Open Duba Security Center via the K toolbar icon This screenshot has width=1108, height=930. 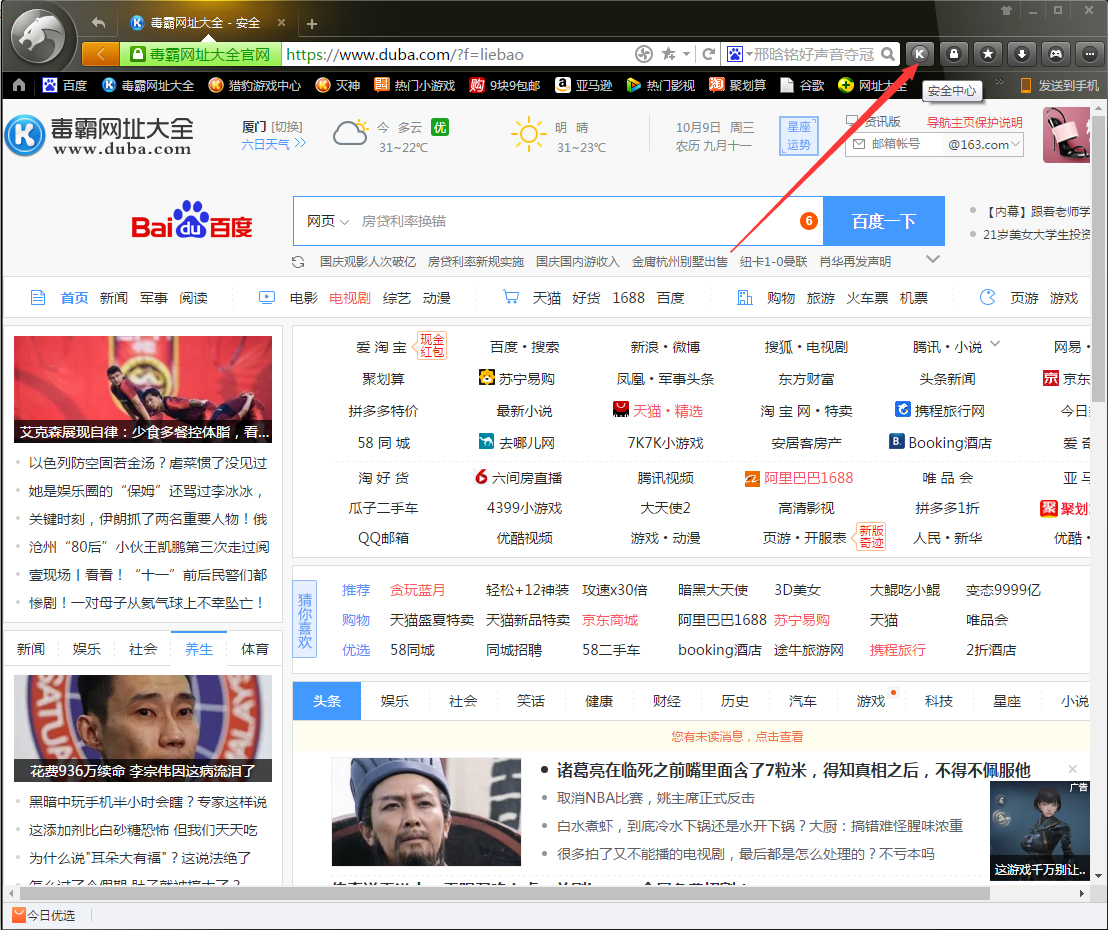pyautogui.click(x=919, y=54)
